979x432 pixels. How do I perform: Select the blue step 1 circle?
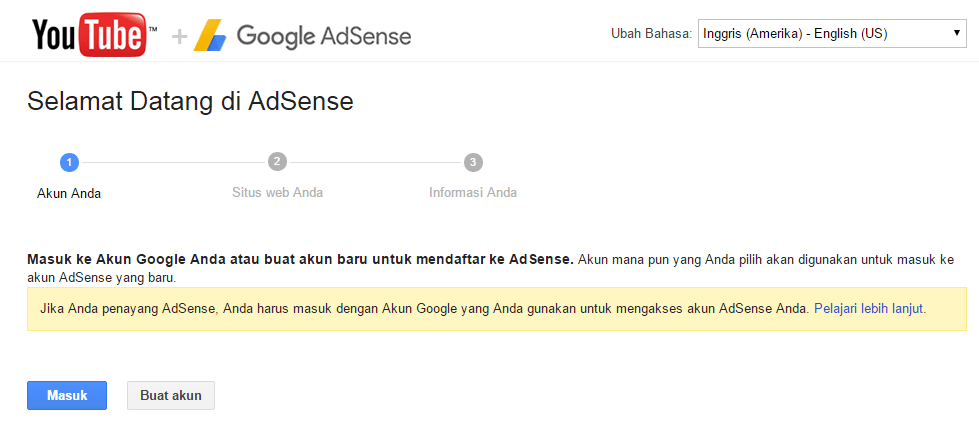pos(69,162)
